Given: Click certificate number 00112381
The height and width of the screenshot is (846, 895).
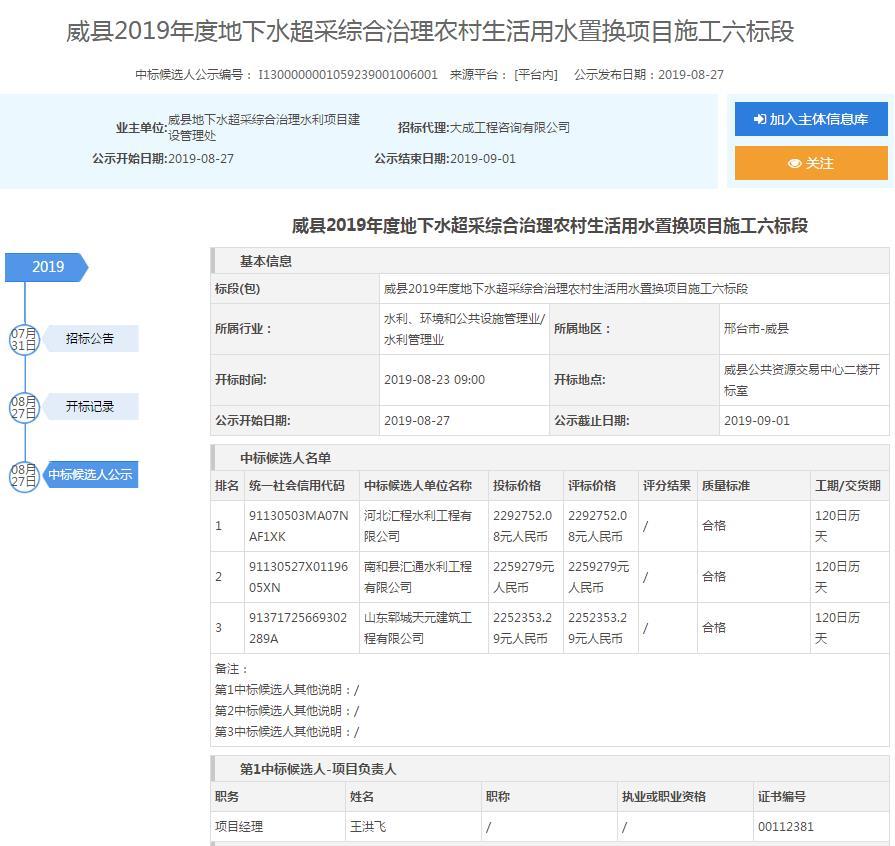Looking at the screenshot, I should (x=786, y=827).
